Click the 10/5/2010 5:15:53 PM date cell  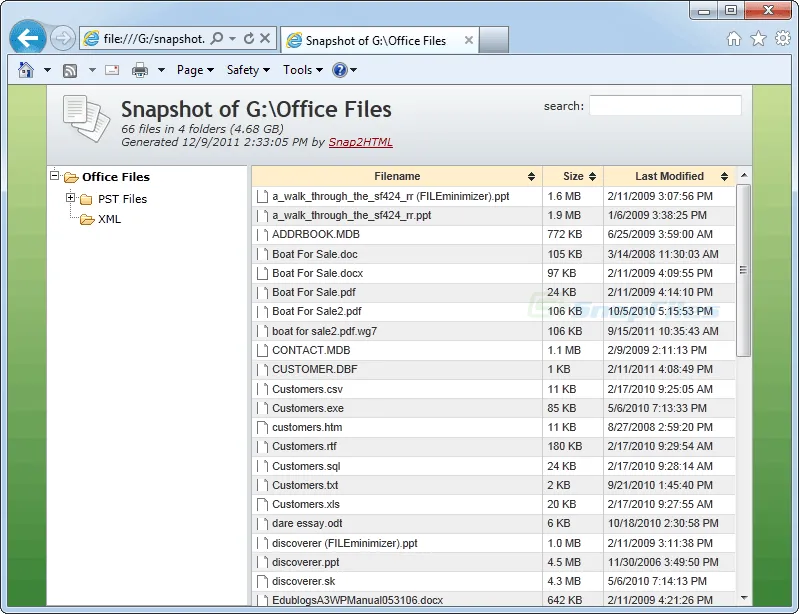(669, 311)
